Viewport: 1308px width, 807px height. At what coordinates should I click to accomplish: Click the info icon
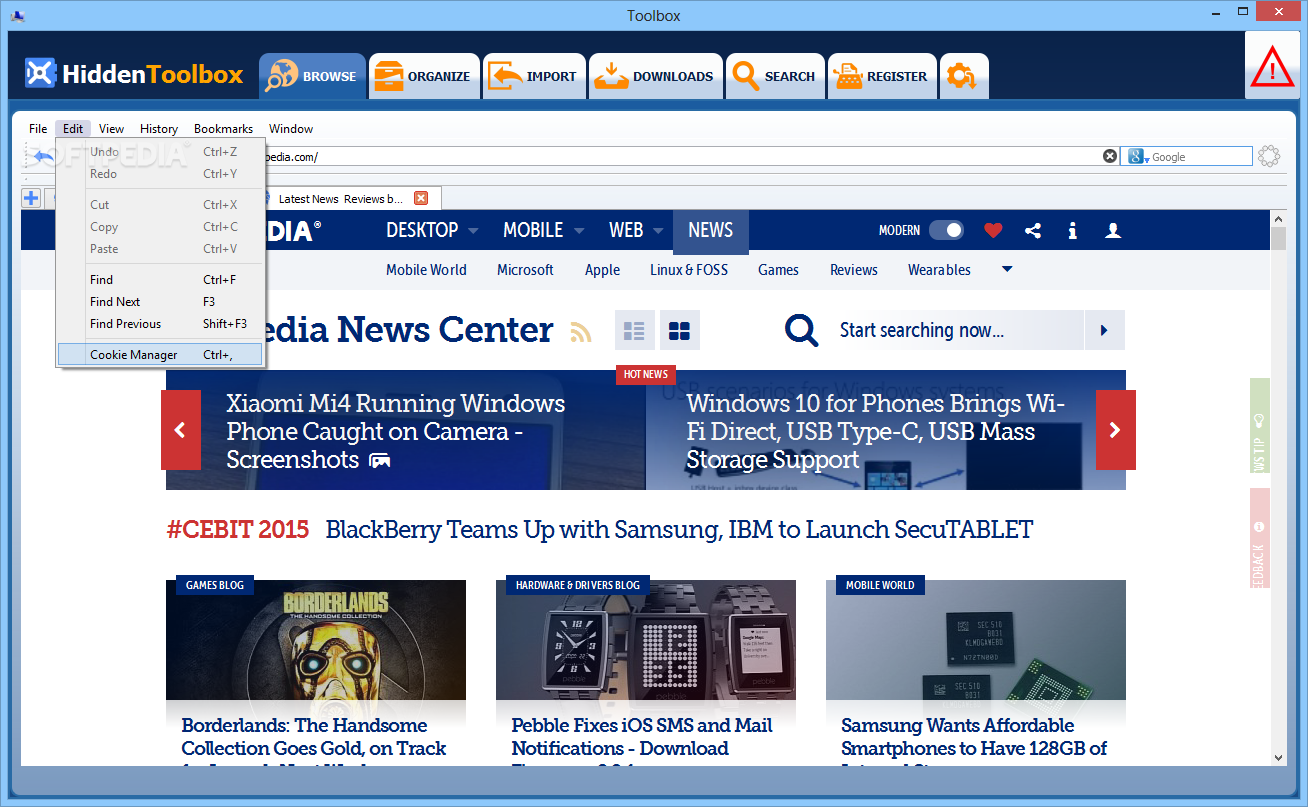[1072, 230]
